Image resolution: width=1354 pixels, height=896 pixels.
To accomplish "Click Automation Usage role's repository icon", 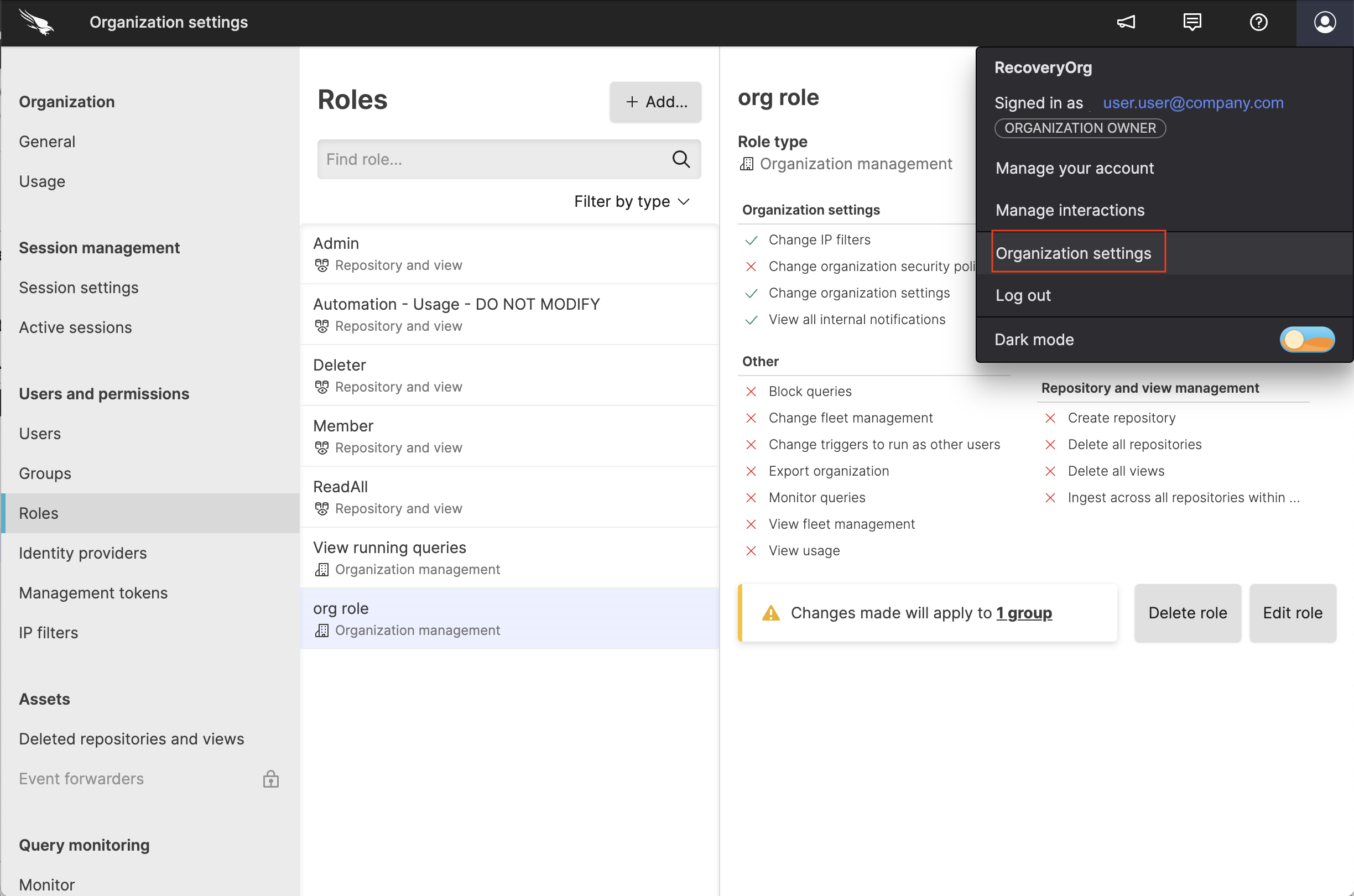I will pyautogui.click(x=322, y=326).
